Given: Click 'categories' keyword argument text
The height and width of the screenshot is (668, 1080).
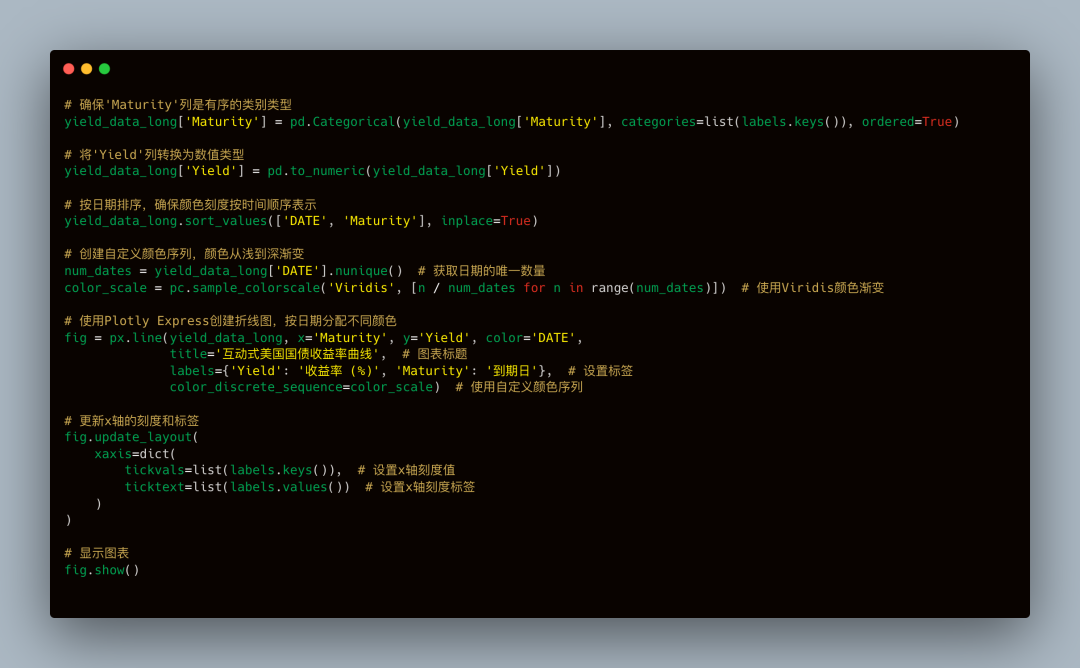Looking at the screenshot, I should (658, 122).
